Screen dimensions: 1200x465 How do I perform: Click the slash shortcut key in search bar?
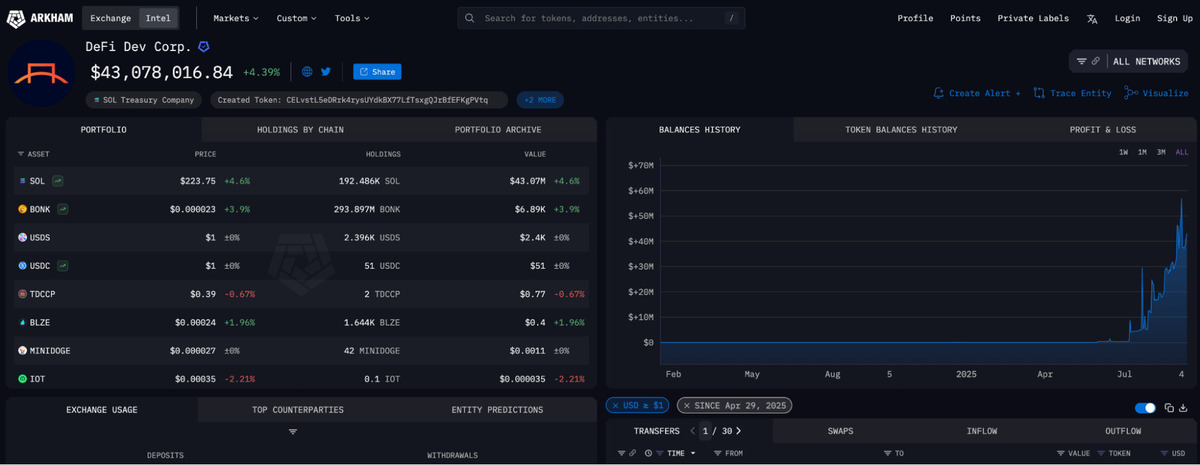click(x=732, y=18)
